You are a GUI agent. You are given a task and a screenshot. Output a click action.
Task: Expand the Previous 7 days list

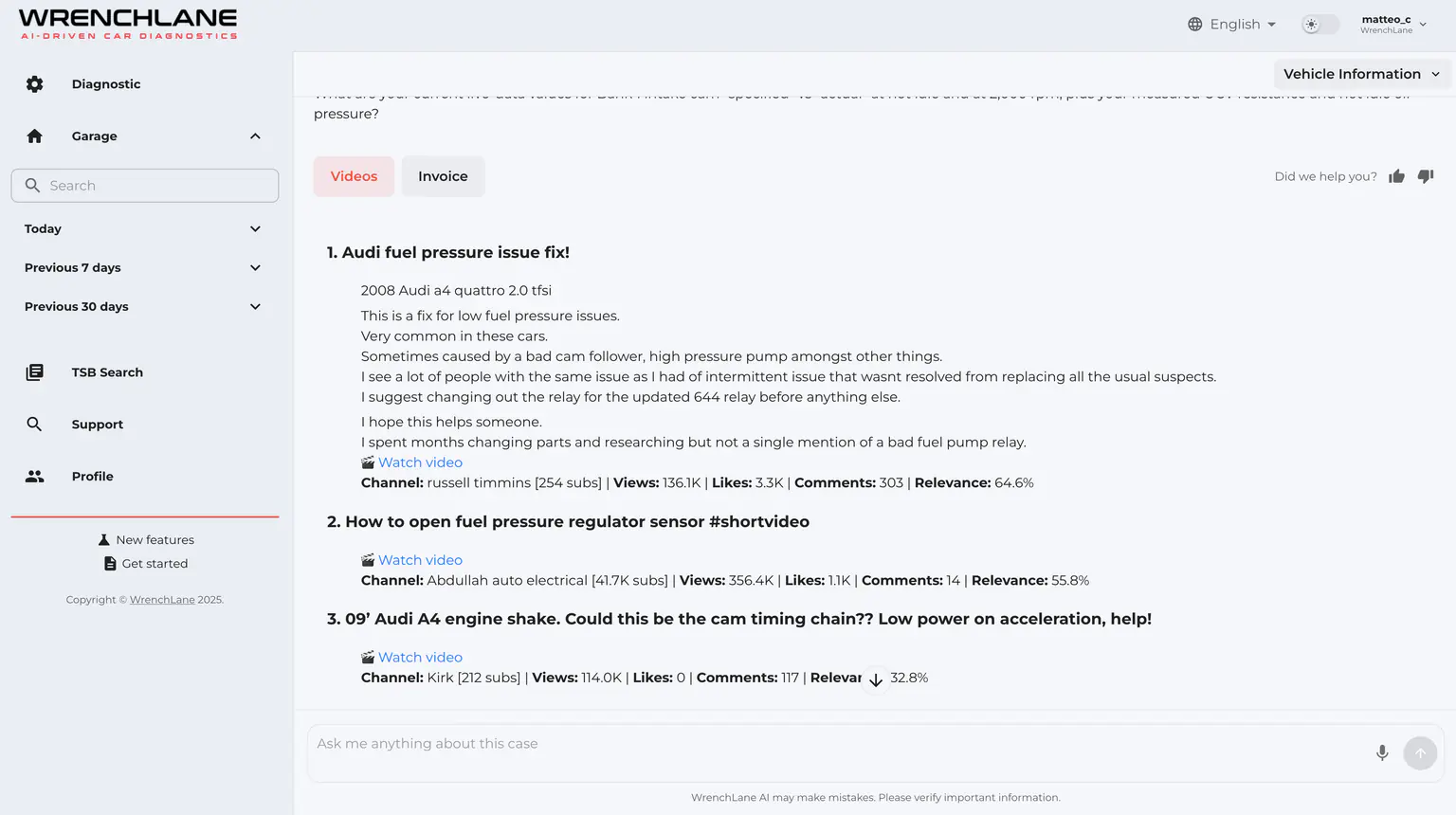coord(255,268)
